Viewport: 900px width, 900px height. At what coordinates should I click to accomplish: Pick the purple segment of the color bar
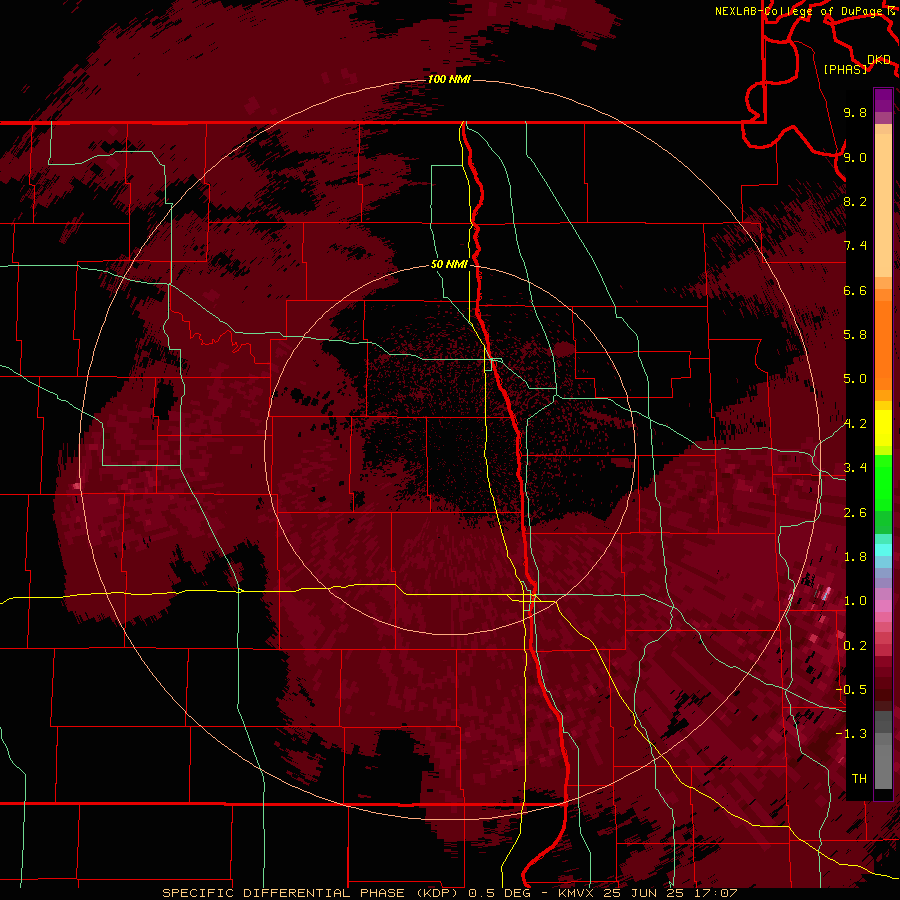[x=883, y=100]
